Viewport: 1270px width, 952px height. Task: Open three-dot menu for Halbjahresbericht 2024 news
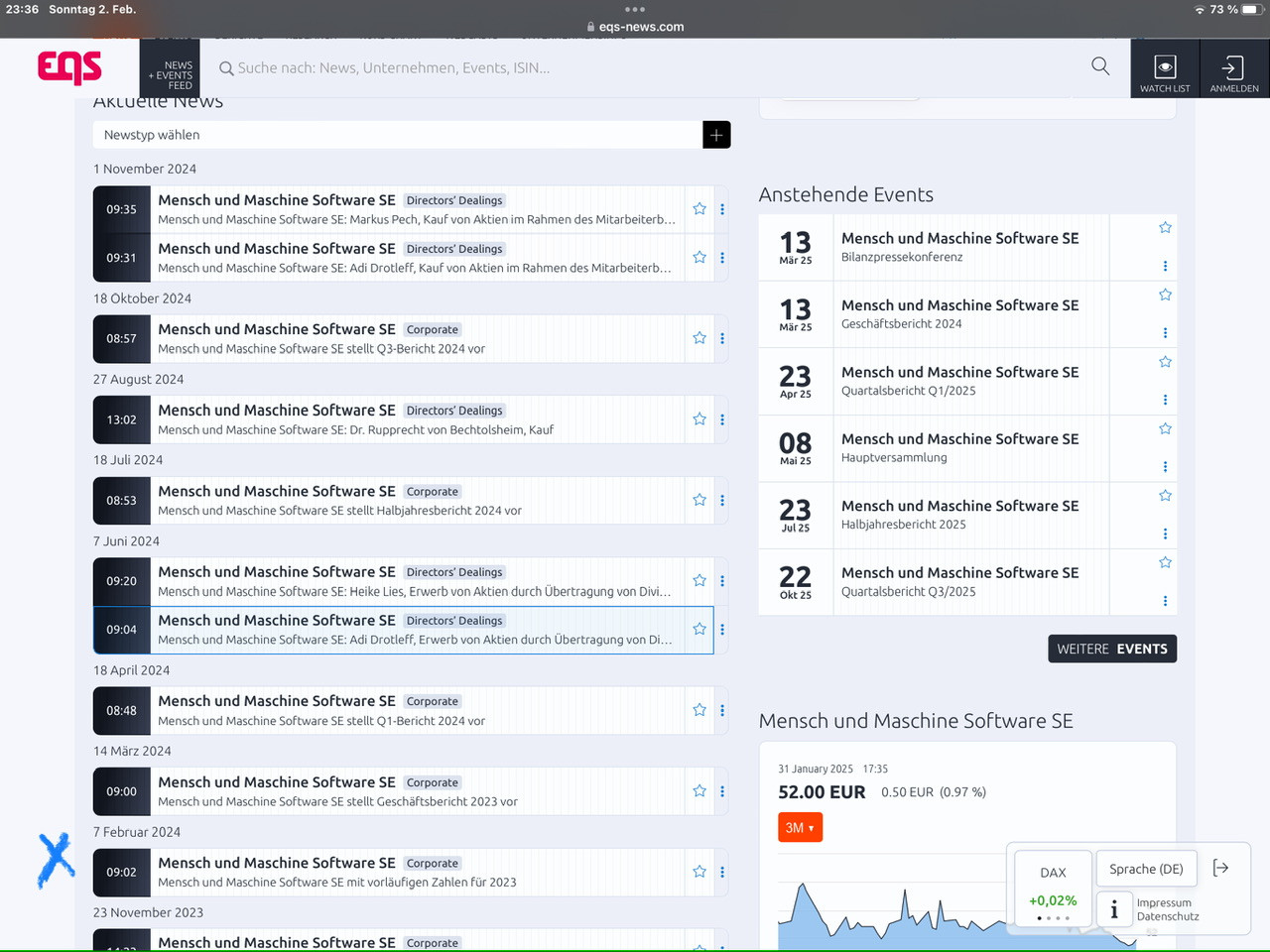(722, 501)
